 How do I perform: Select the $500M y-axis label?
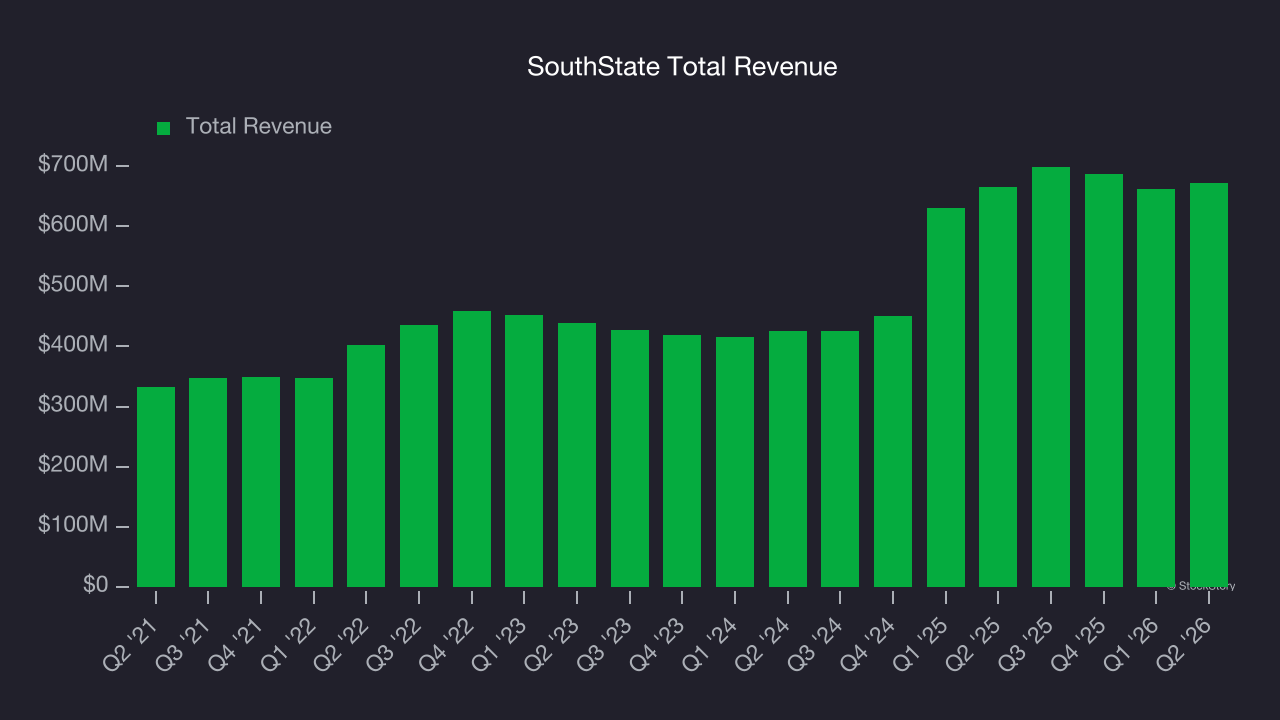72,285
